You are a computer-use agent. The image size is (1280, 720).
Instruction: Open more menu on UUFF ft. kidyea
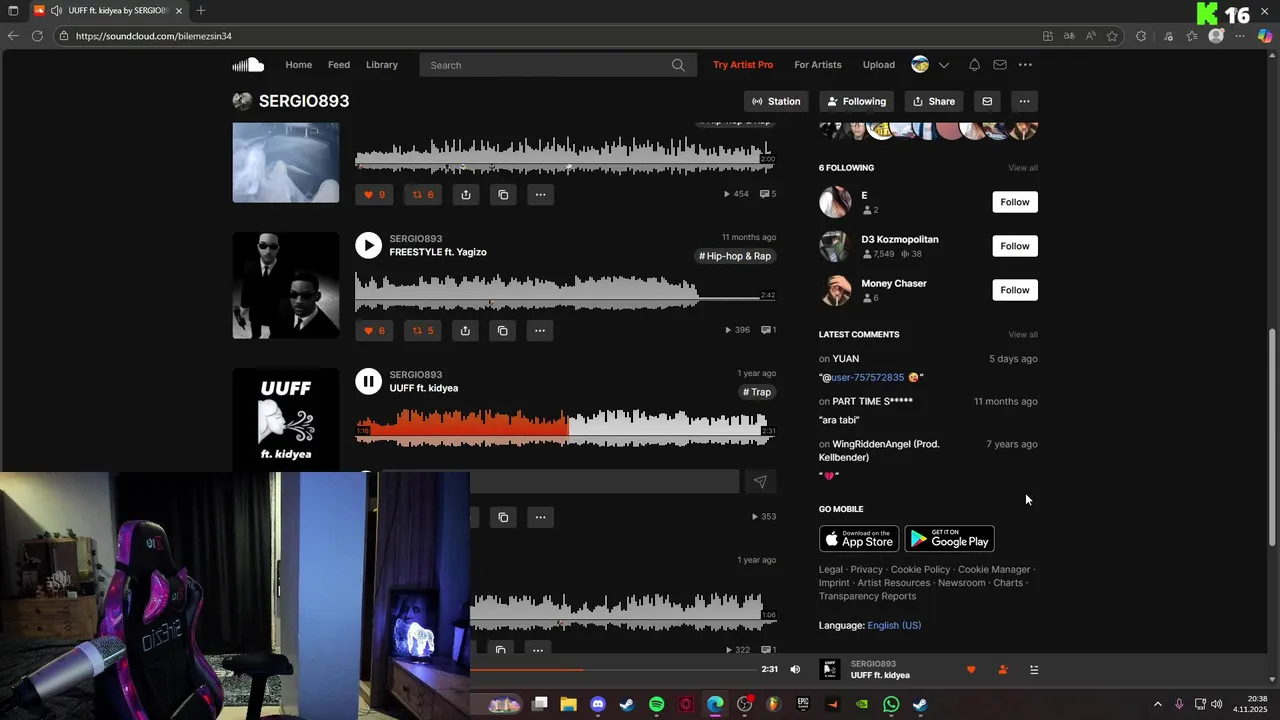(540, 517)
